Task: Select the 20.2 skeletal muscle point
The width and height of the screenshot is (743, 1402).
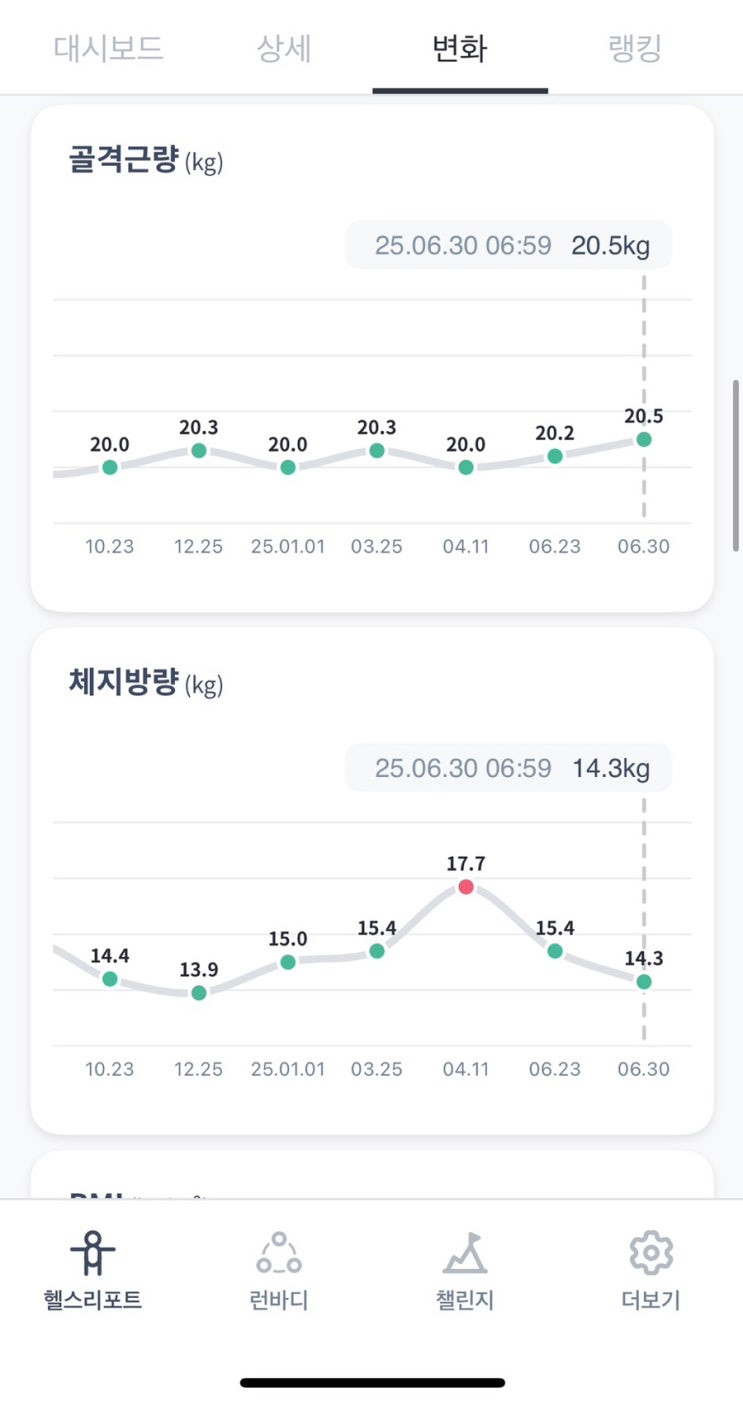Action: tap(555, 456)
